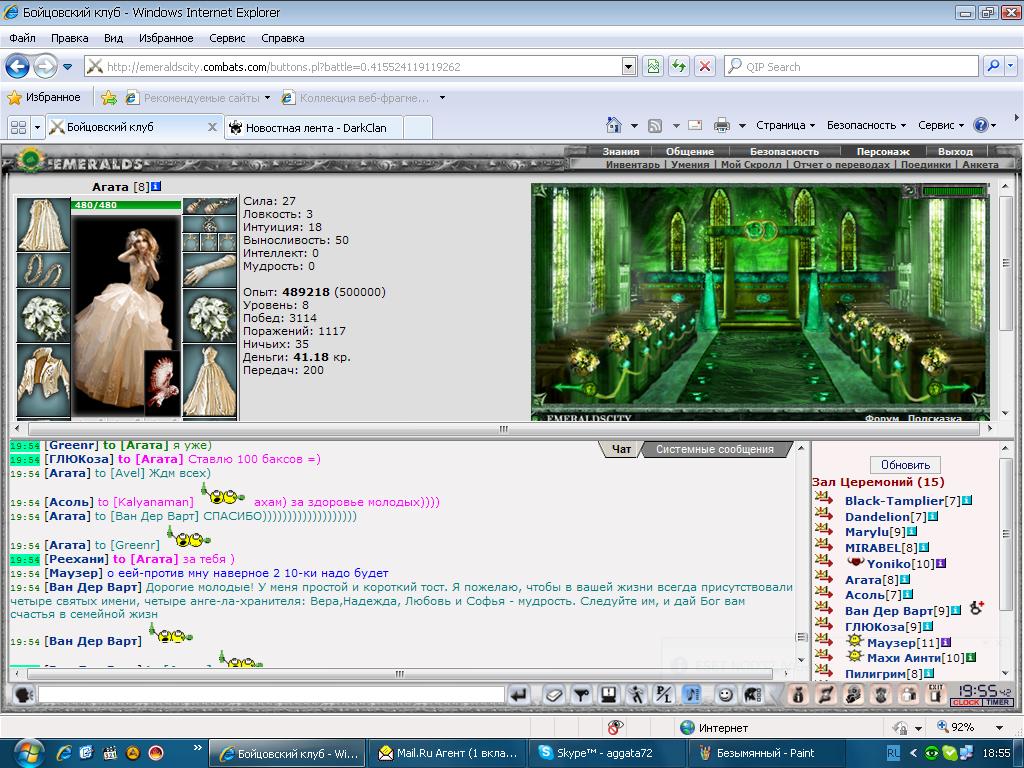Click the info icon next to Агата header
The image size is (1024, 768).
(x=155, y=187)
